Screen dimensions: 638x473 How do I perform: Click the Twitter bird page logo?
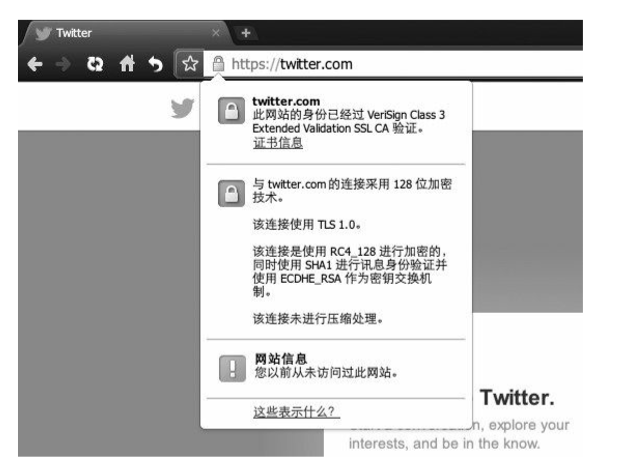pyautogui.click(x=182, y=108)
